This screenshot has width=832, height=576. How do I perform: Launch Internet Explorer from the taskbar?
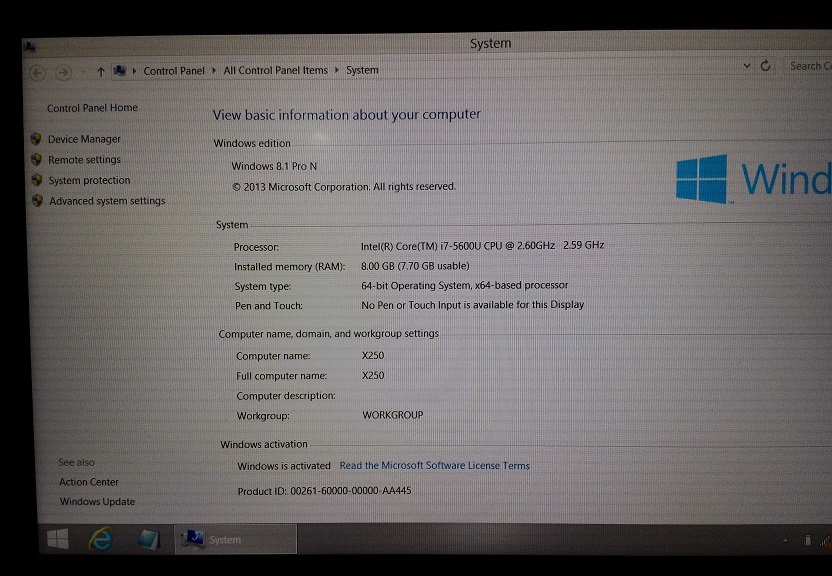[x=100, y=539]
